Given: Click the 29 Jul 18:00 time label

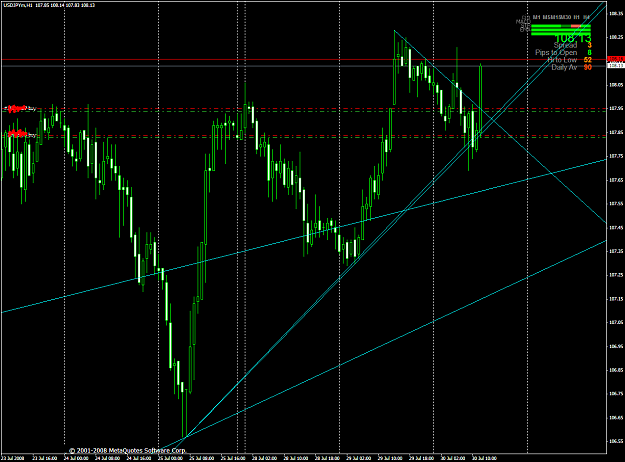Looking at the screenshot, I should point(422,458).
